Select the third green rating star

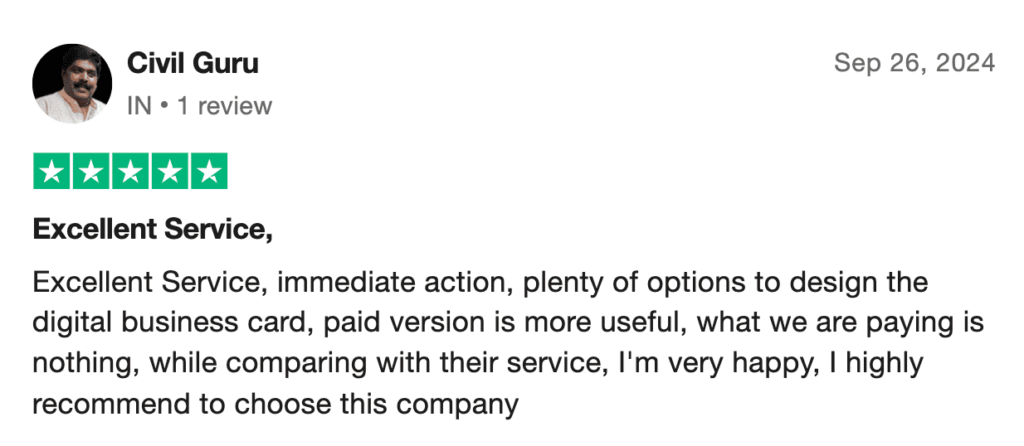pos(131,171)
